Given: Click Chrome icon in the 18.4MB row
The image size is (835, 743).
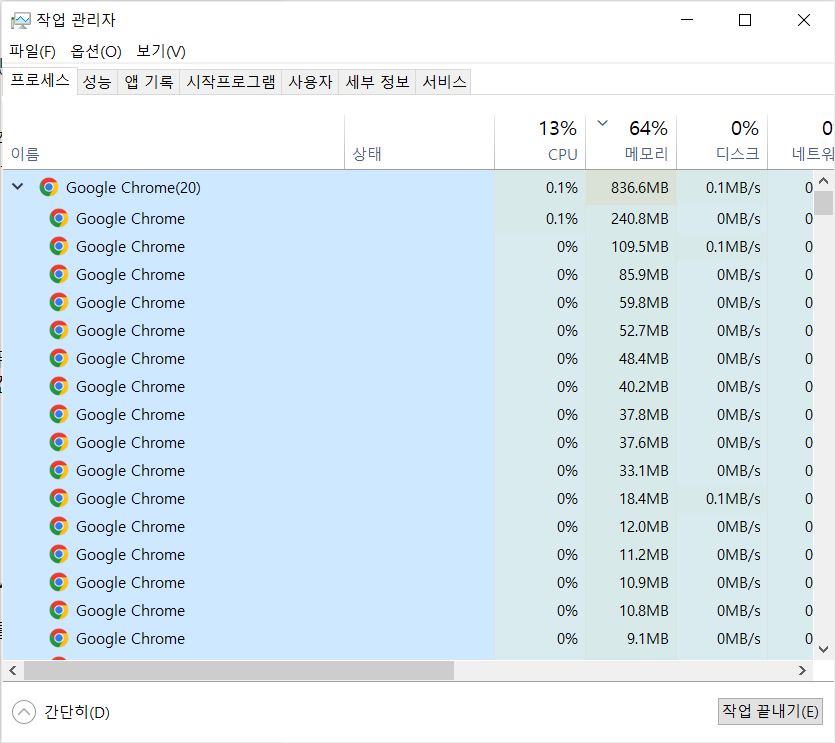Looking at the screenshot, I should (x=59, y=498).
